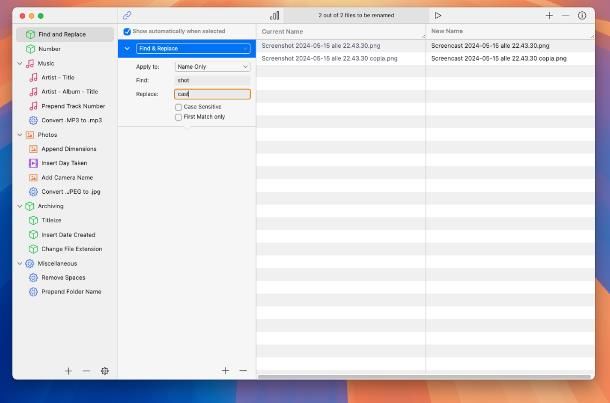Click the Photos group picture icon
Screen dimensions: 610x403
click(x=30, y=135)
